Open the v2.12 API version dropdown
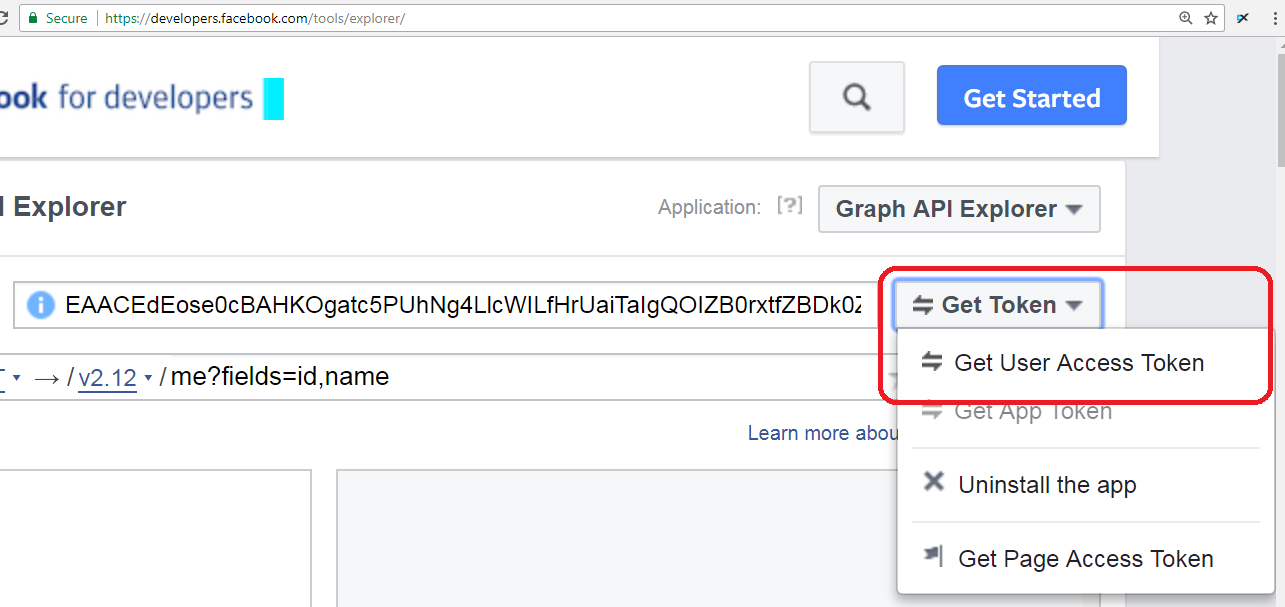This screenshot has height=607, width=1285. [x=115, y=377]
